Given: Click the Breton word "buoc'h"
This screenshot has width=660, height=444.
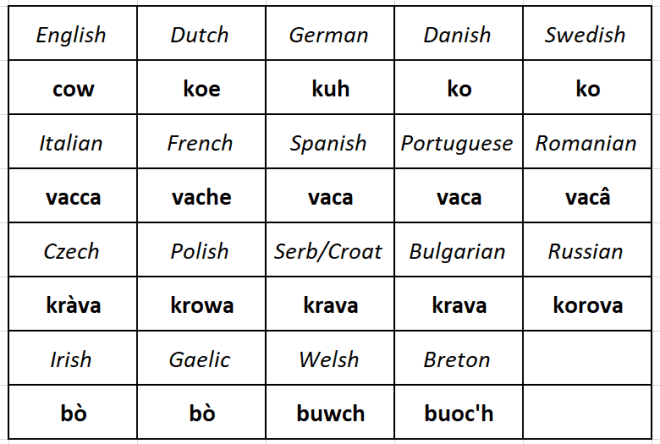Looking at the screenshot, I should coord(458,413).
